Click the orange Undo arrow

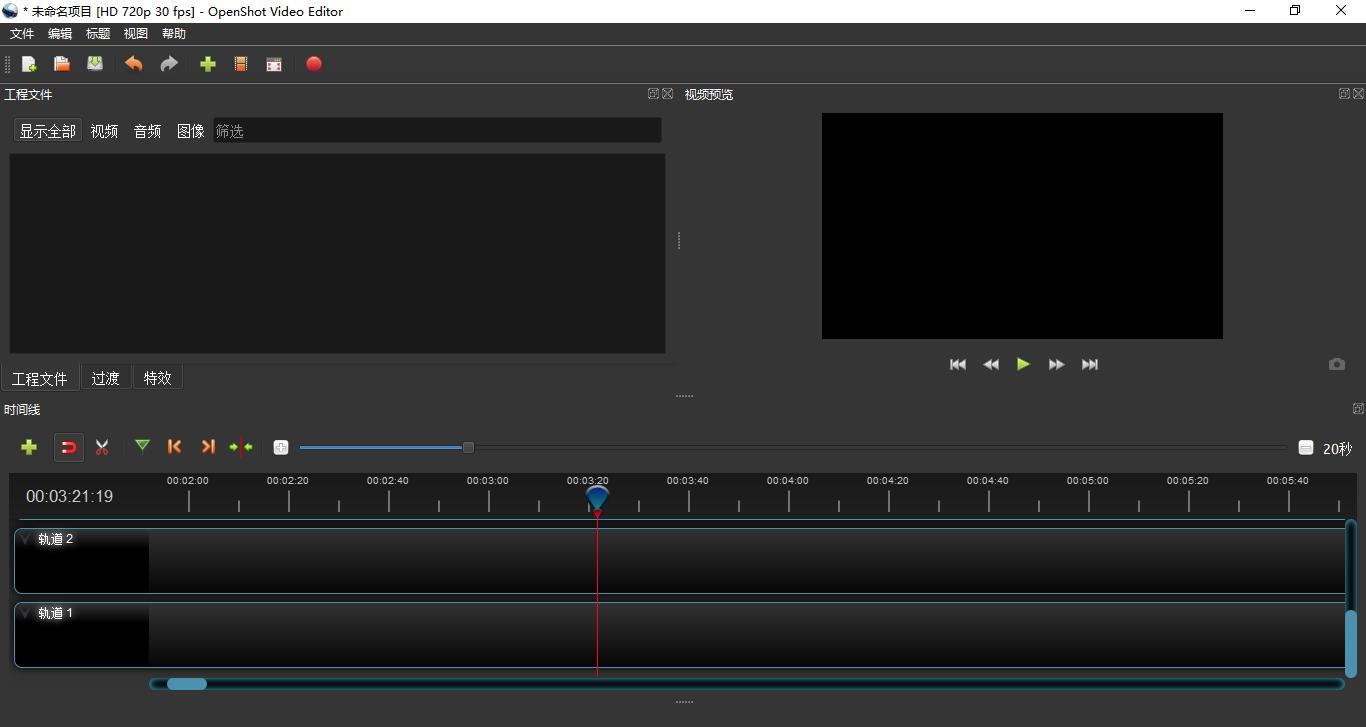pyautogui.click(x=133, y=64)
